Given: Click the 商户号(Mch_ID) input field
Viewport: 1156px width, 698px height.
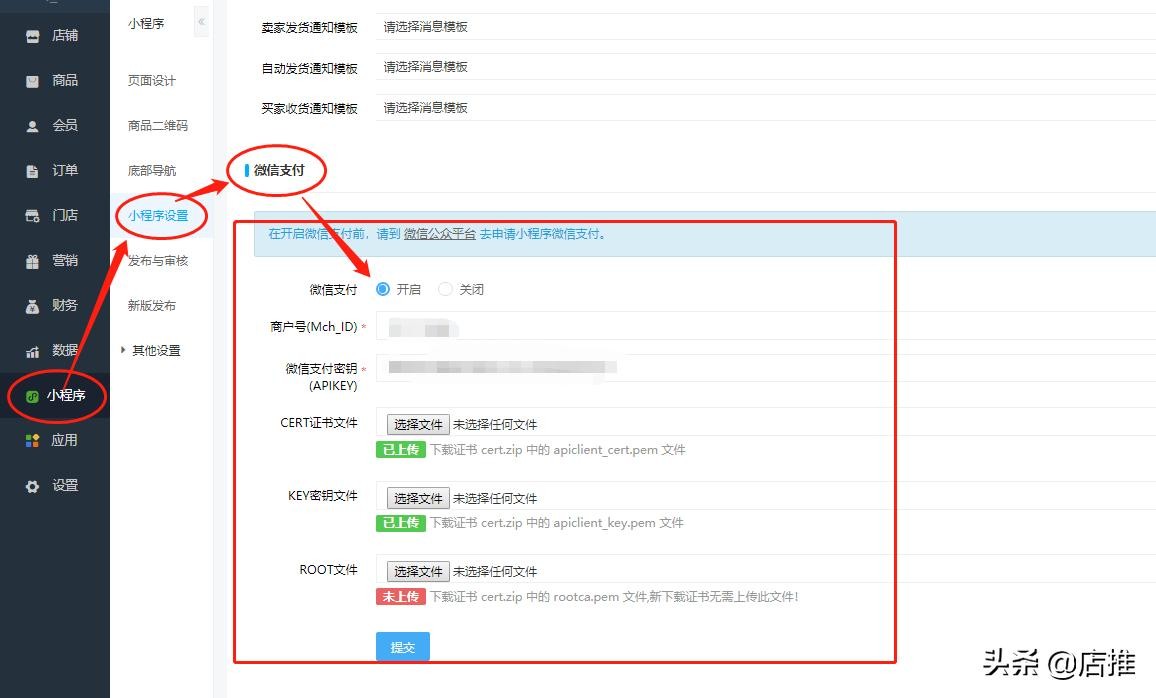Looking at the screenshot, I should coord(760,326).
